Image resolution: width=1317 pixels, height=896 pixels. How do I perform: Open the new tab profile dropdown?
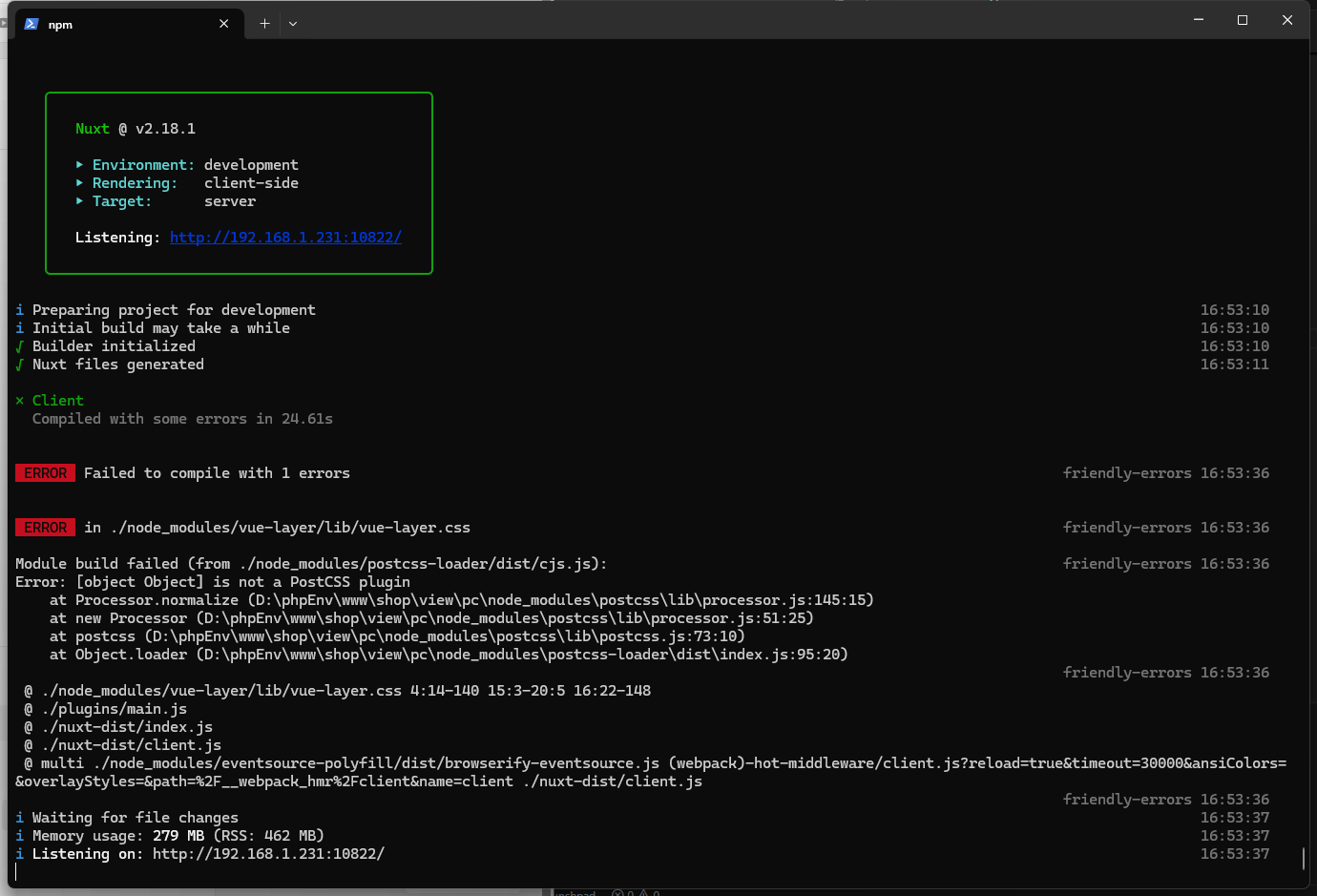(293, 24)
